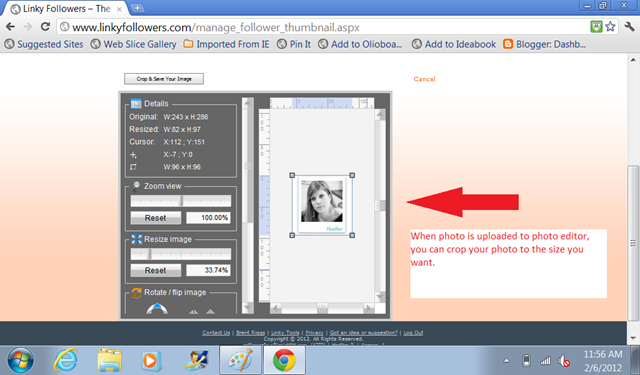Viewport: 640px width, 375px height.
Task: Click the browser Forward arrow
Action: point(28,27)
